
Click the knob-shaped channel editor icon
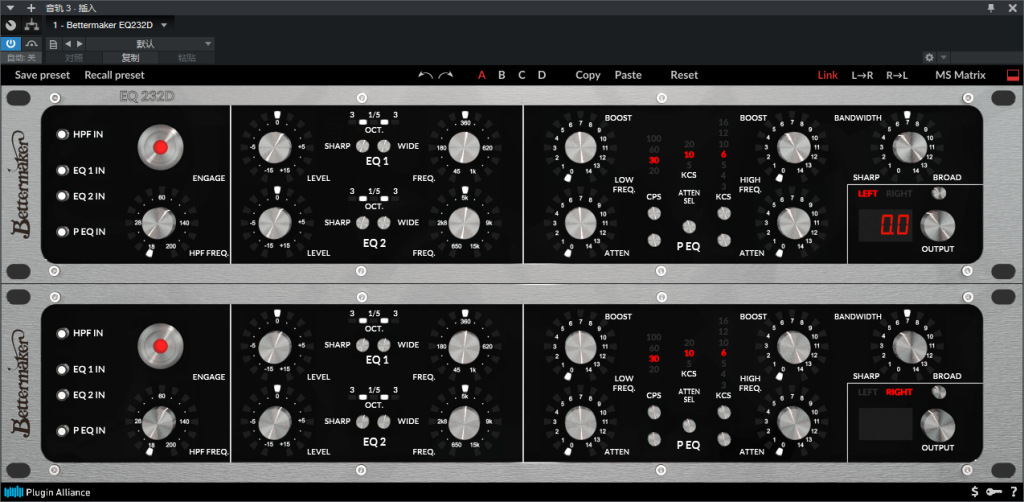10,25
